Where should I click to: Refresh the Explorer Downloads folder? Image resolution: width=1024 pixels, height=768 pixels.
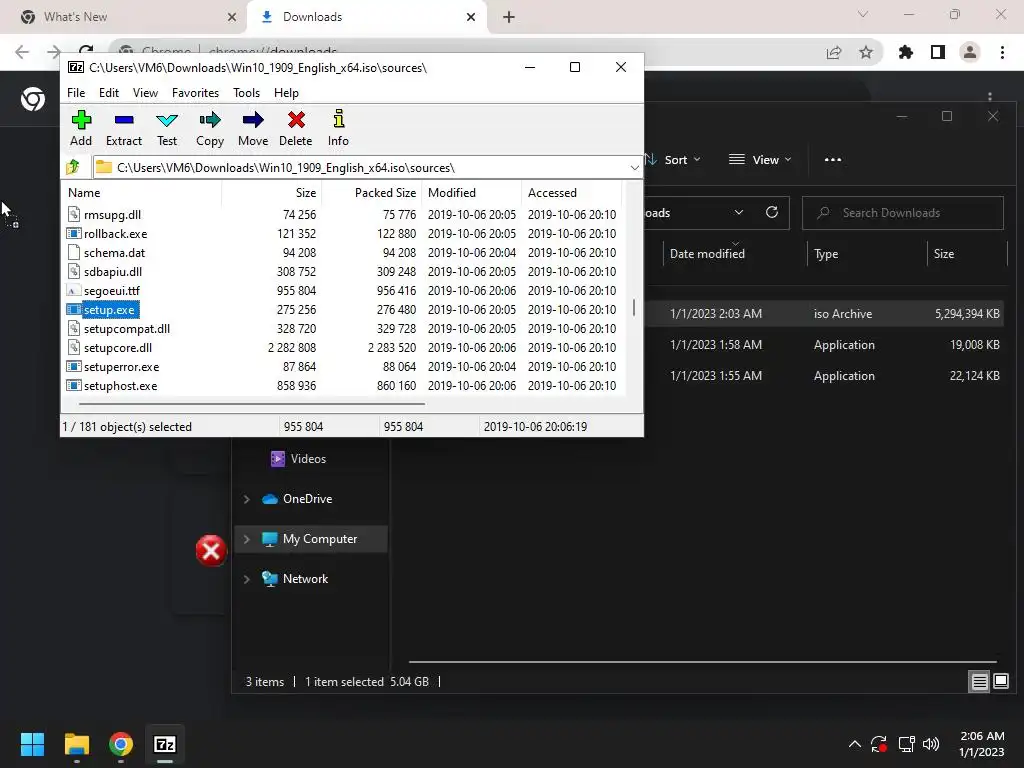click(x=772, y=212)
